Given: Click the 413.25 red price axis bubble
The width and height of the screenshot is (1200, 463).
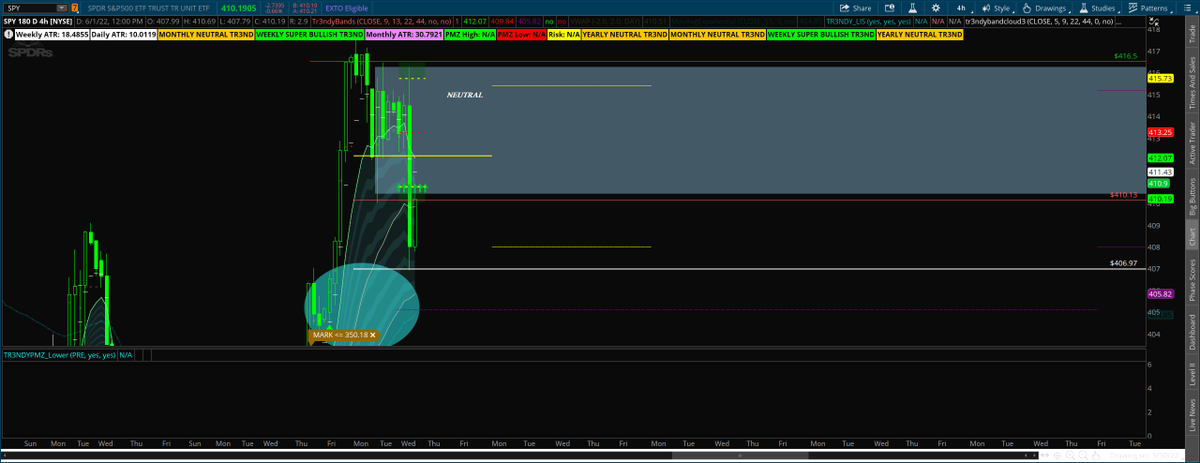Looking at the screenshot, I should [1161, 132].
